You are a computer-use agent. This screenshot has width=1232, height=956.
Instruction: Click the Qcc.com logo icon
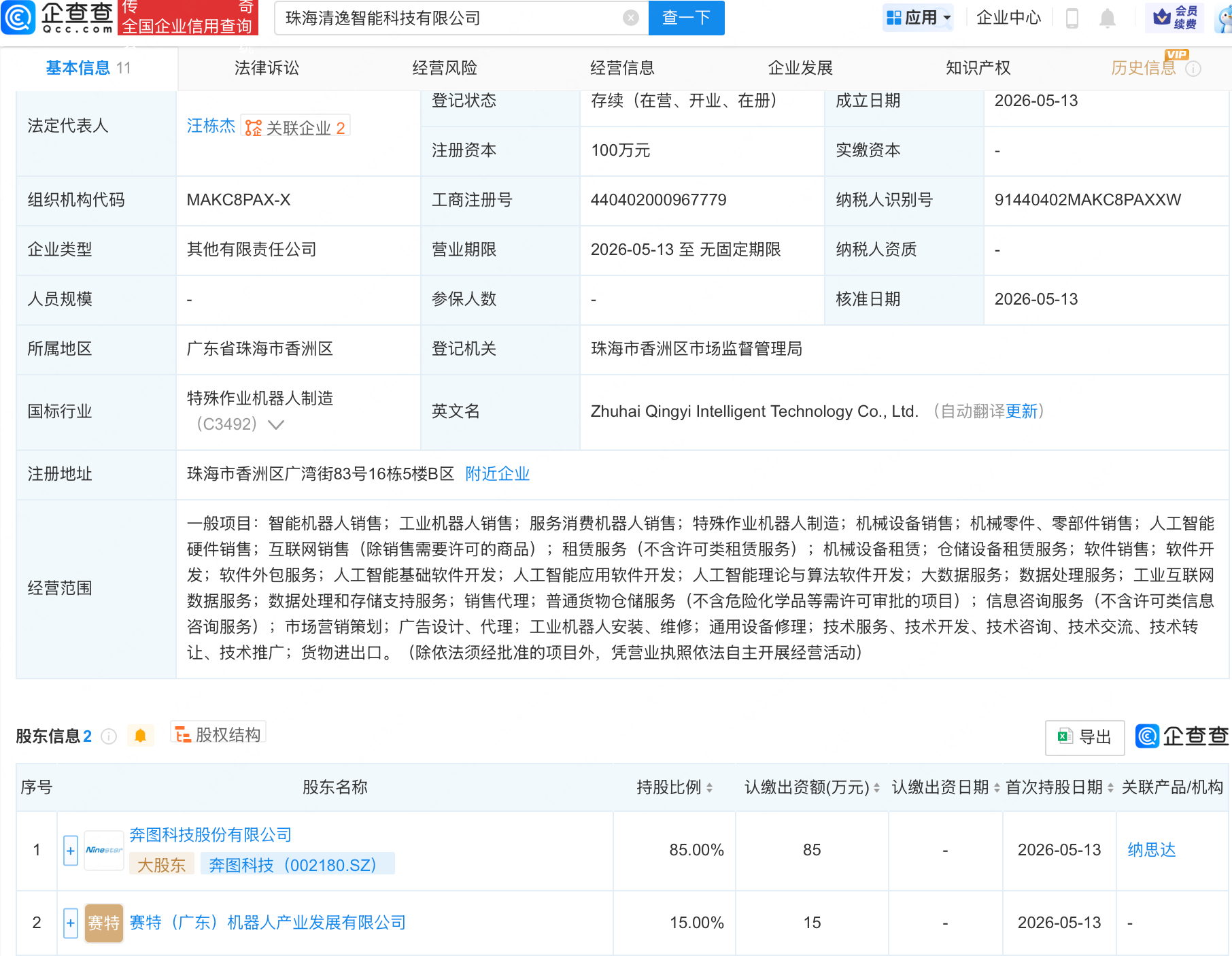pyautogui.click(x=18, y=17)
